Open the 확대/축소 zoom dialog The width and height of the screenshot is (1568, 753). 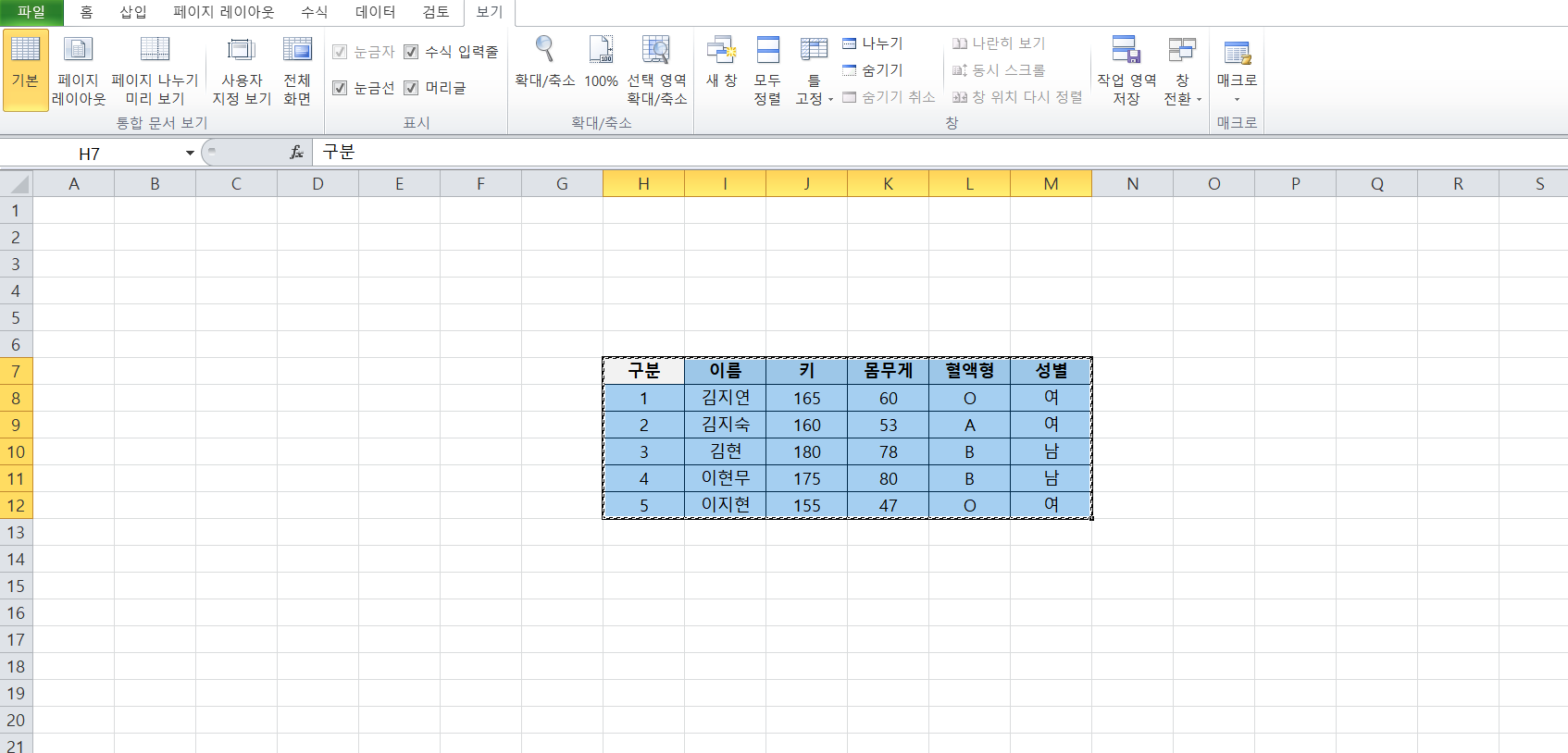point(545,62)
